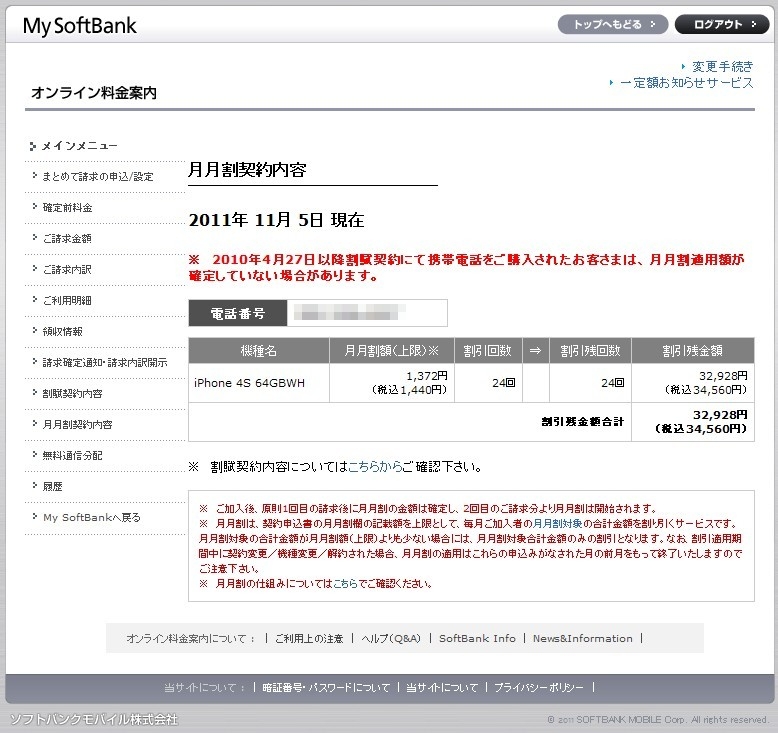Click こちらから link for installment contract
Screen dimensions: 778x733
375,466
